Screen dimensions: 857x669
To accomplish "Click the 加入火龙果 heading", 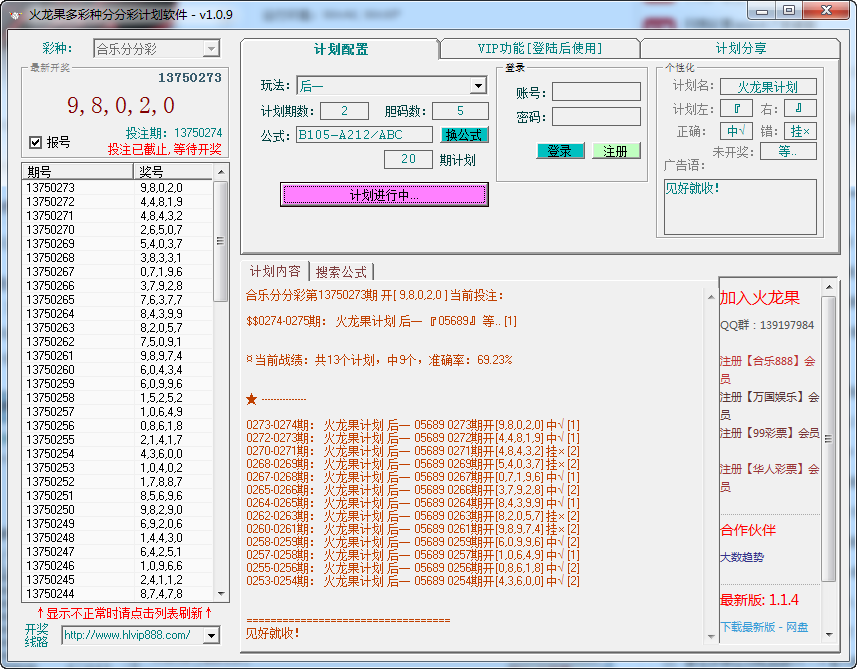I will click(759, 298).
